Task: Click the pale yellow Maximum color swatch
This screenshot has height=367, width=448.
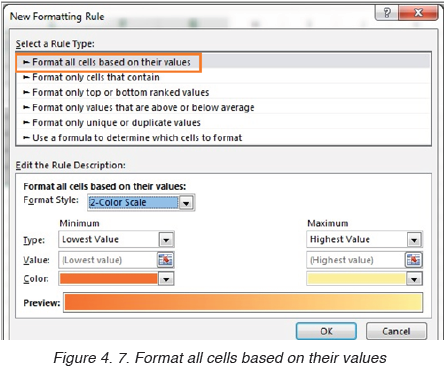Action: [x=356, y=279]
